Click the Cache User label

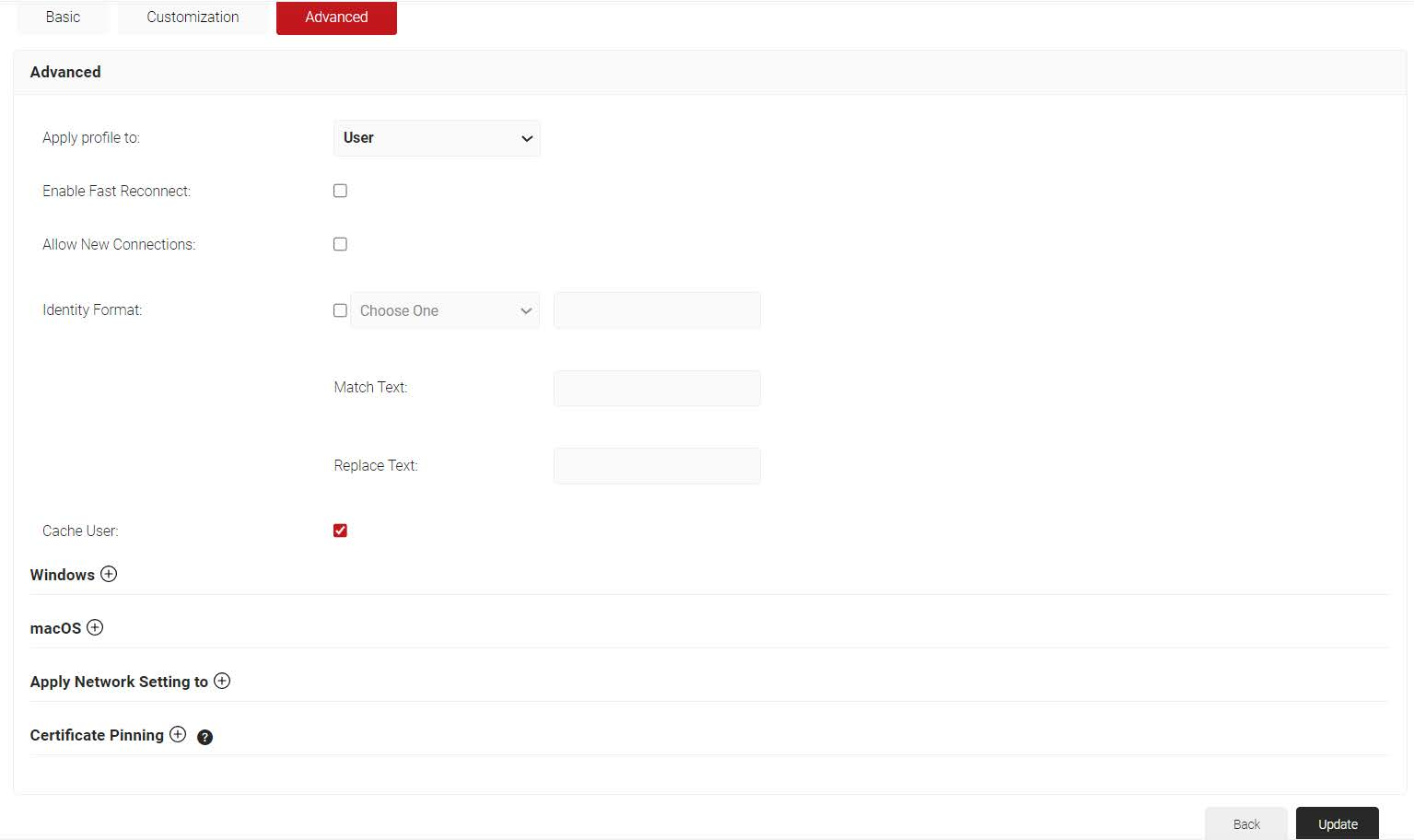pos(80,531)
